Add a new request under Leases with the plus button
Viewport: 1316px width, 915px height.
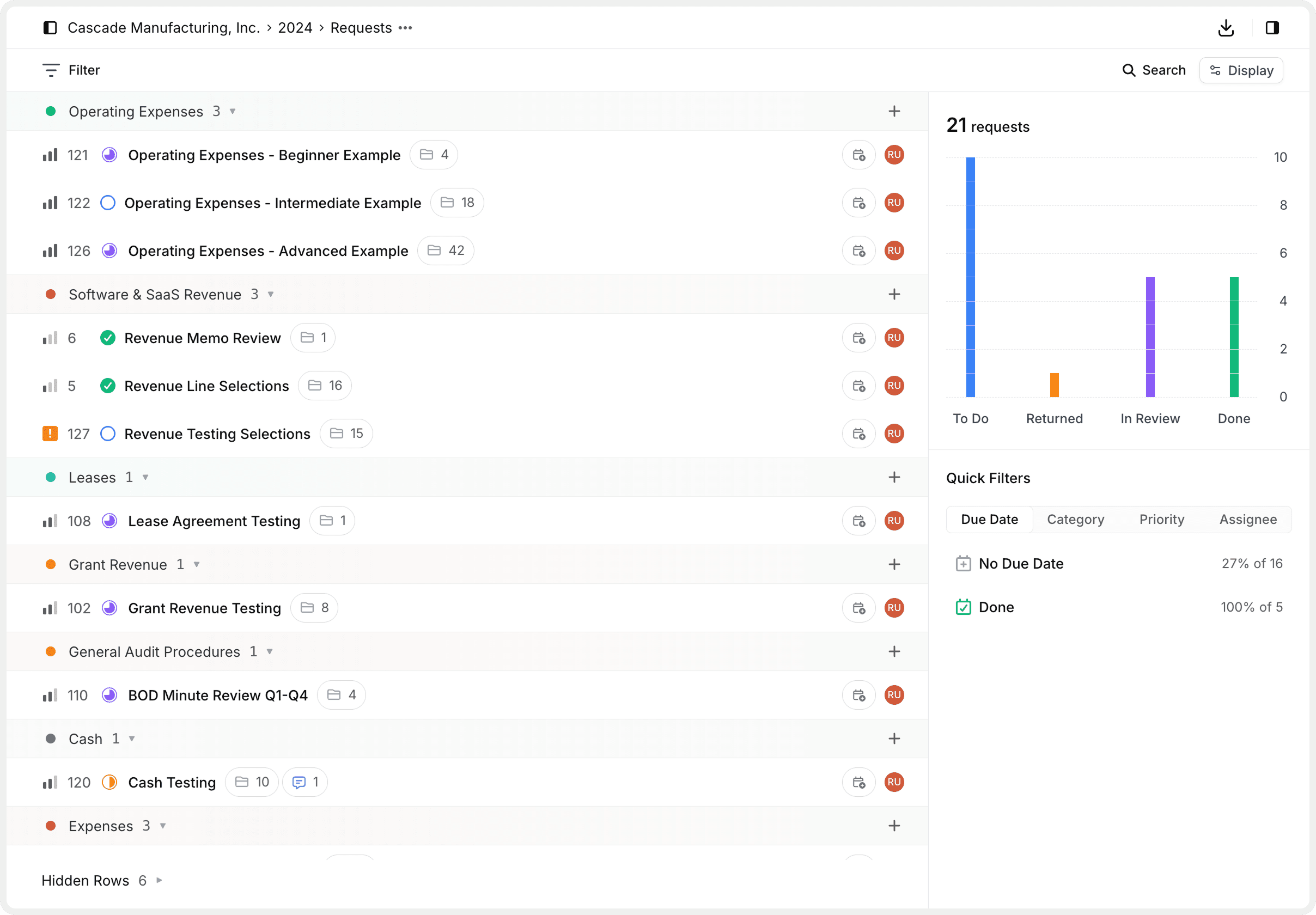(894, 477)
